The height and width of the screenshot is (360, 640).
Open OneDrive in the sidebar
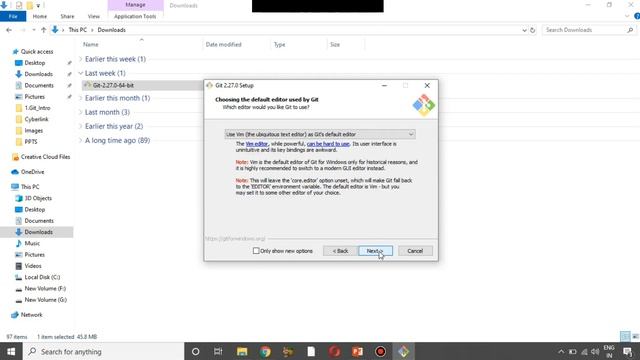pos(32,172)
